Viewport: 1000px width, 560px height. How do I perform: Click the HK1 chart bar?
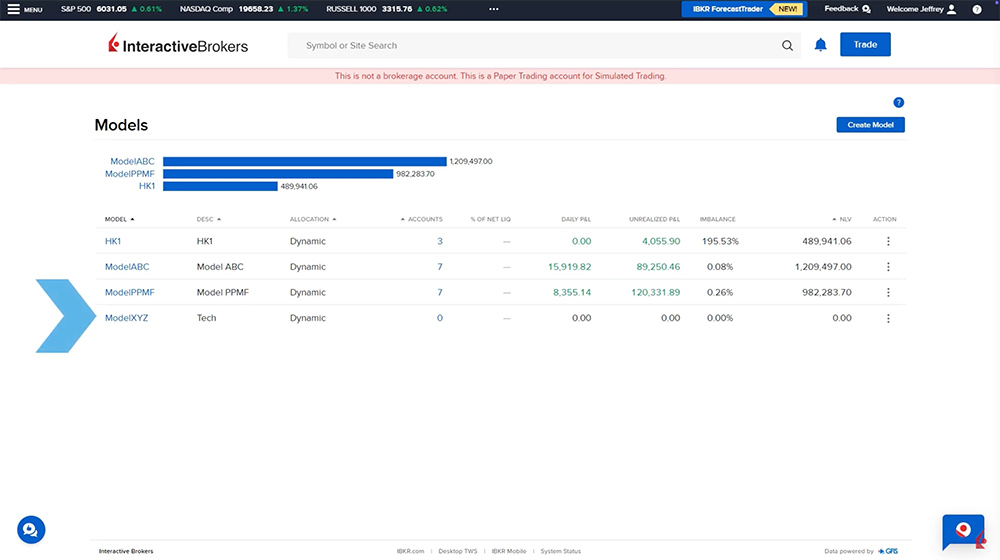pyautogui.click(x=220, y=186)
